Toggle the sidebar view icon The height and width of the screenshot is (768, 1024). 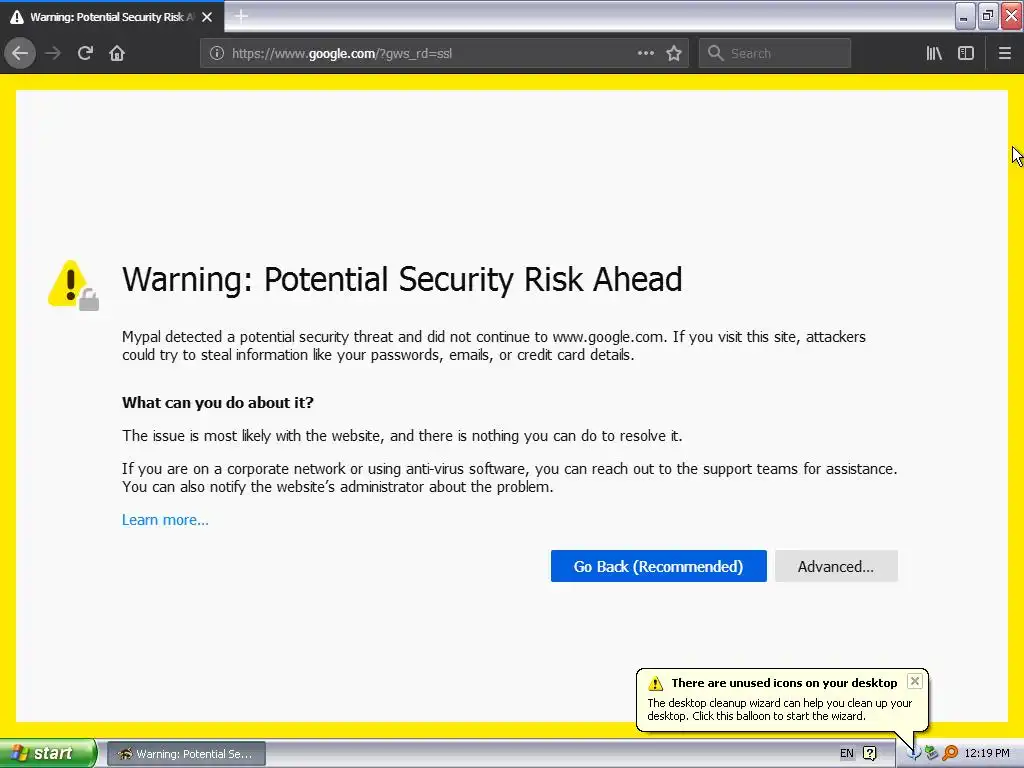(966, 54)
